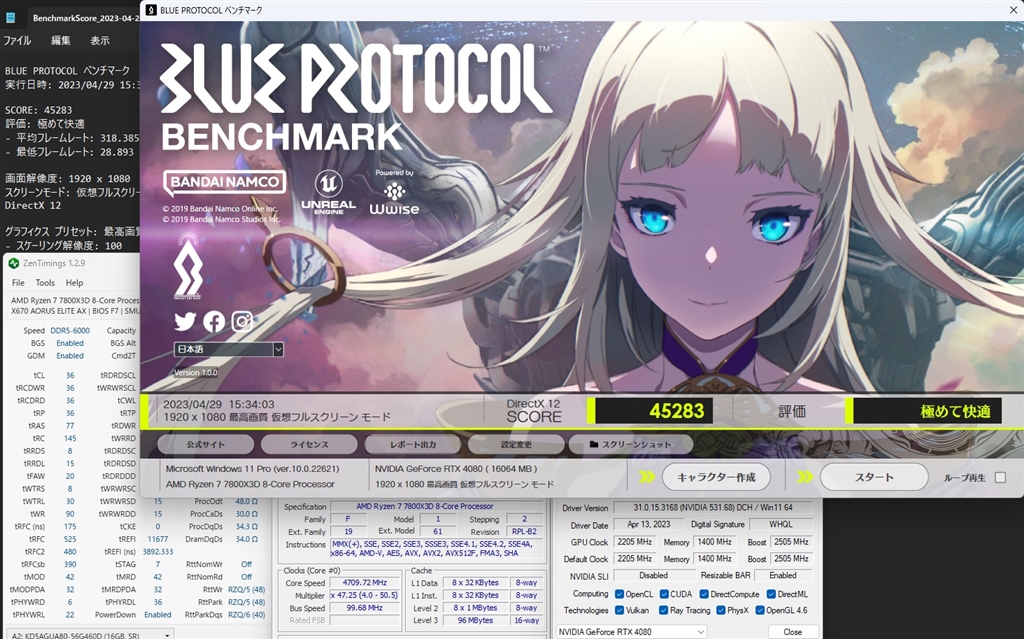Toggle the ループ再生 checkbox
1024x639 pixels.
(1000, 478)
